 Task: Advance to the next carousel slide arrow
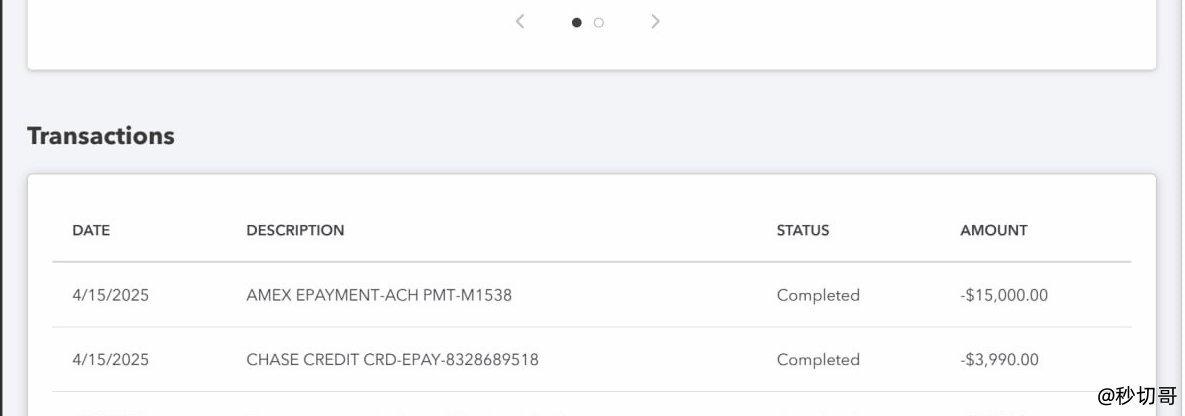point(655,22)
